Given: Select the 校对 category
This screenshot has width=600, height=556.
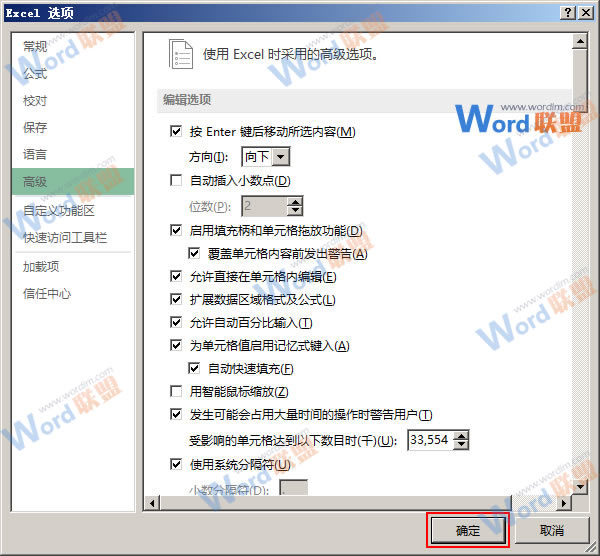Looking at the screenshot, I should coord(35,101).
